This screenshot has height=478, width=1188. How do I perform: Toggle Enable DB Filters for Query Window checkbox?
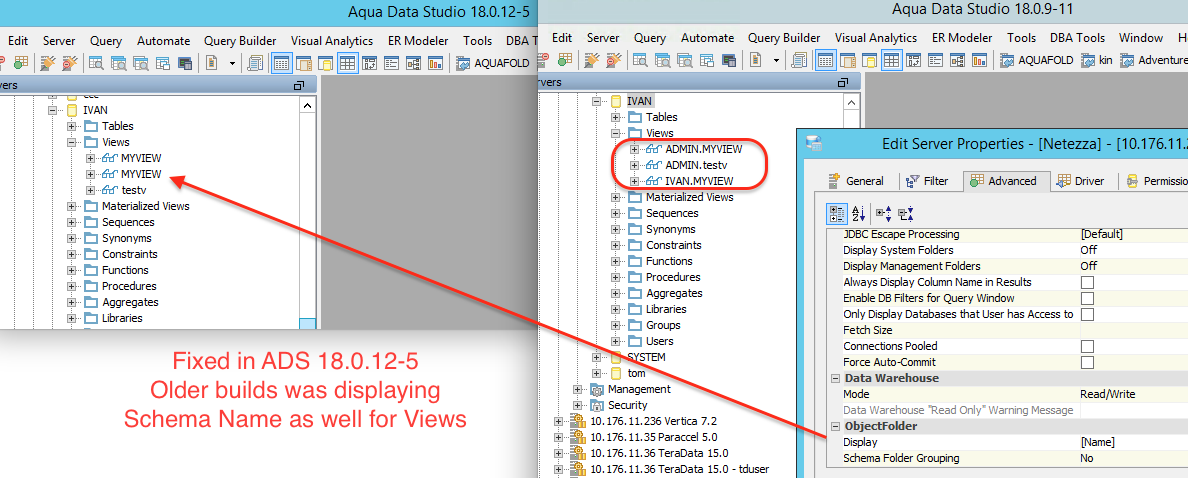click(1087, 298)
